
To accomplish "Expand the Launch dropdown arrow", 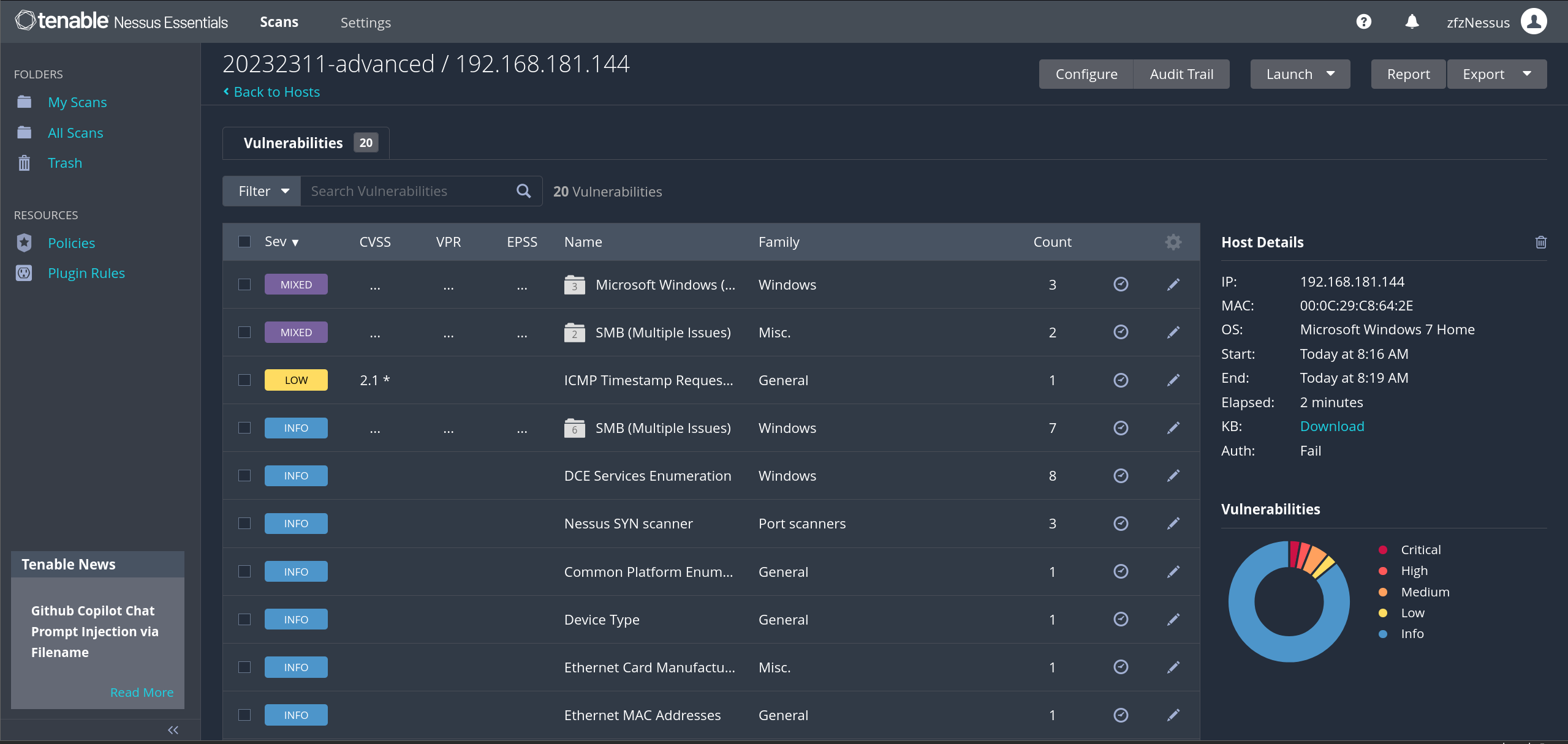I will tap(1330, 74).
